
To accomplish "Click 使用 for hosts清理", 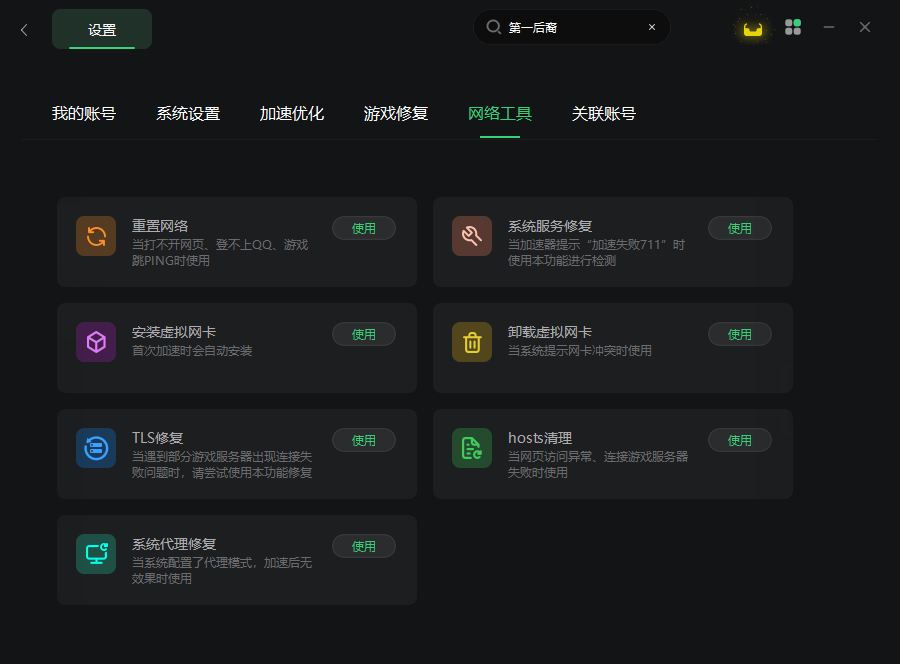I will click(740, 440).
